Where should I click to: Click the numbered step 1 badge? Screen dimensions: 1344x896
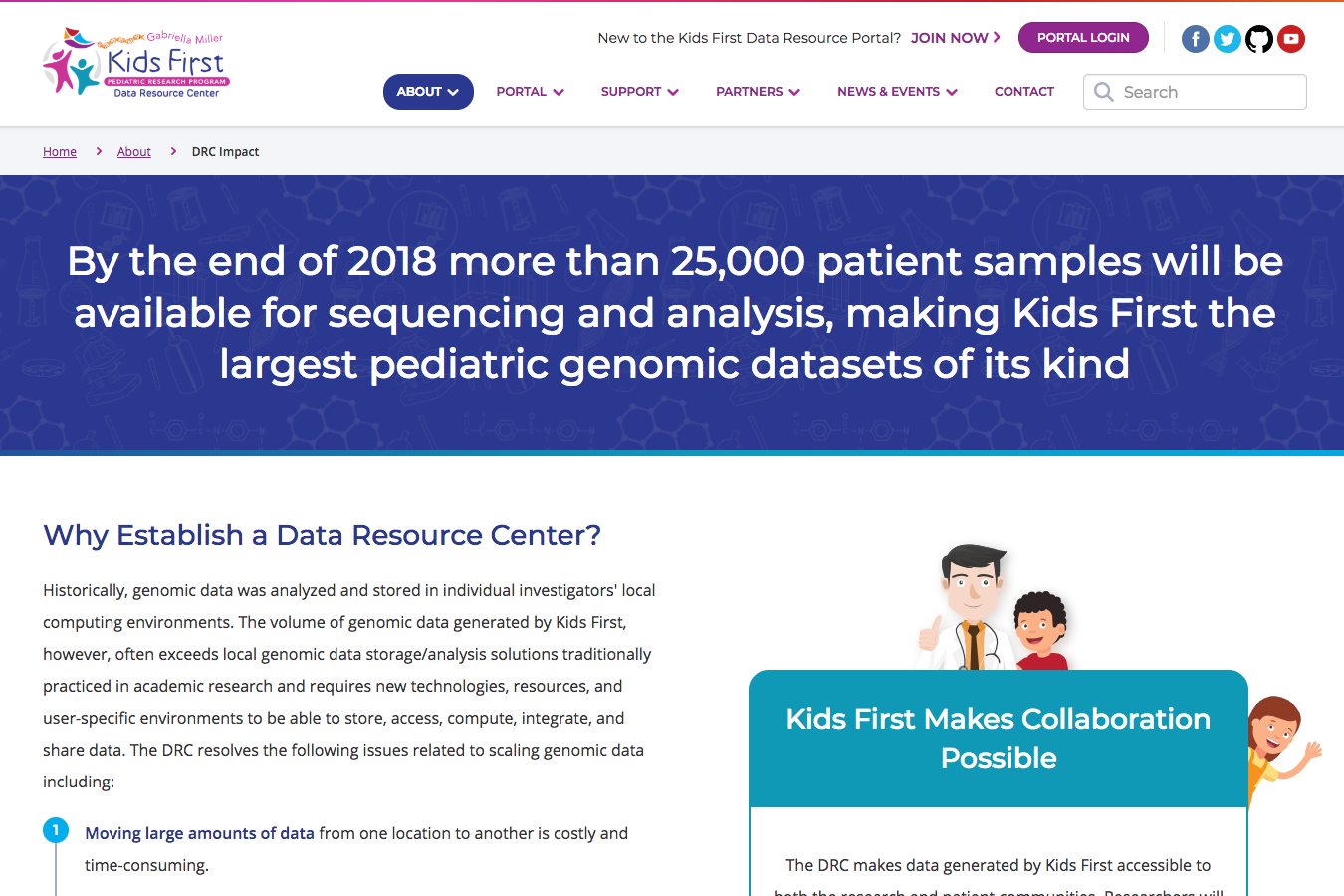coord(56,830)
